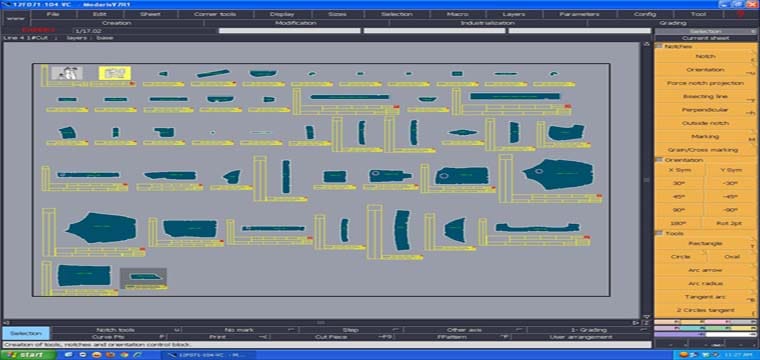Toggle the Curve Pts option

pyautogui.click(x=109, y=337)
